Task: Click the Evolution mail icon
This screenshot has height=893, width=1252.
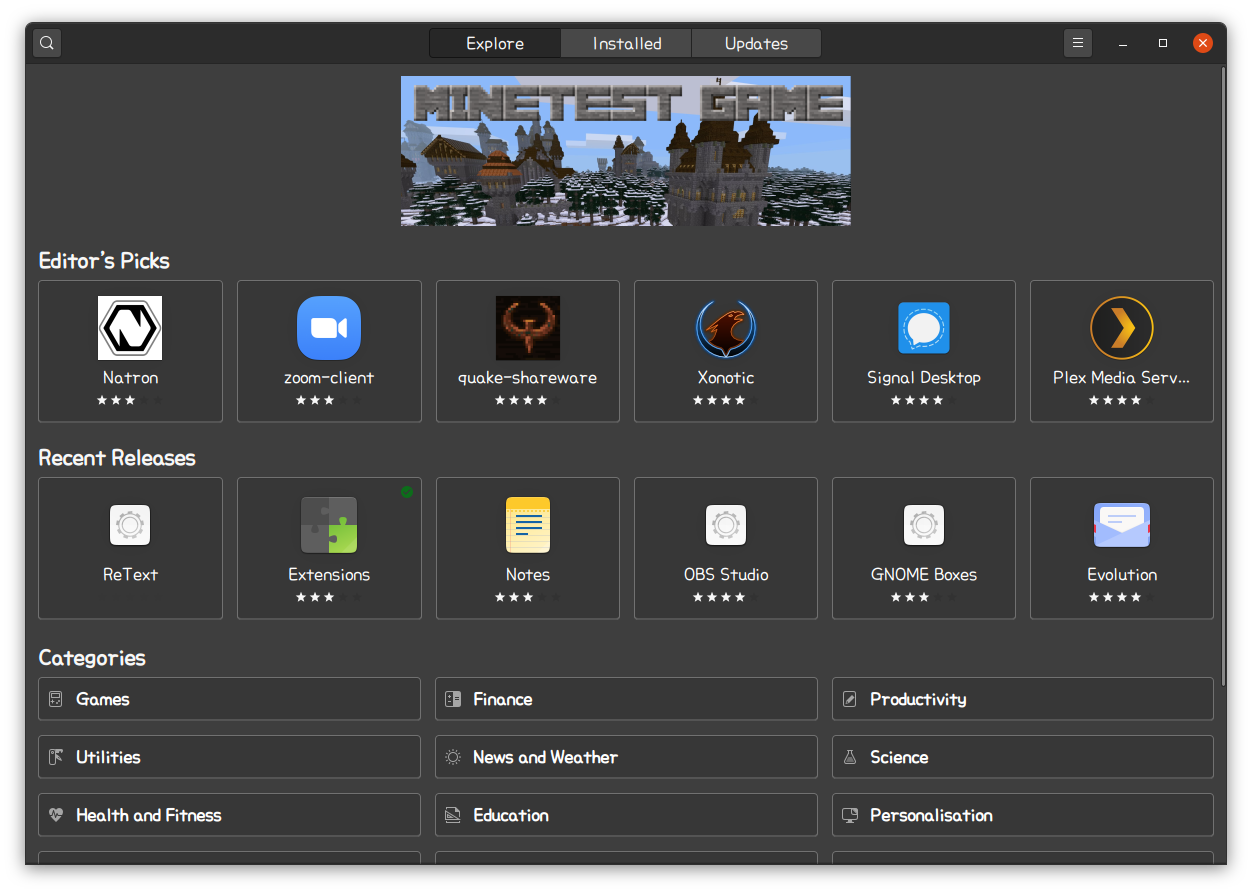Action: click(x=1122, y=525)
